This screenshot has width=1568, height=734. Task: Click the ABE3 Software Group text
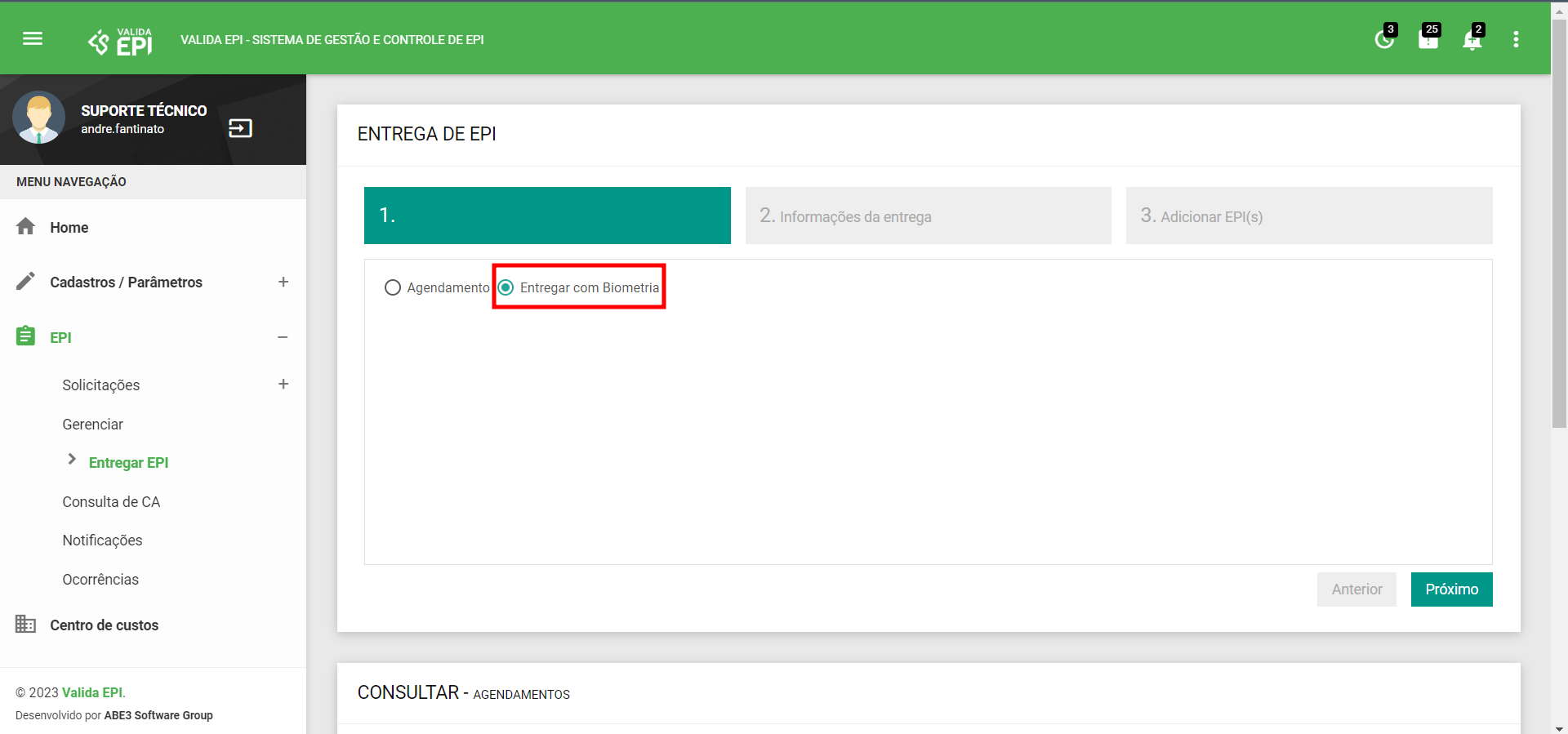[158, 715]
